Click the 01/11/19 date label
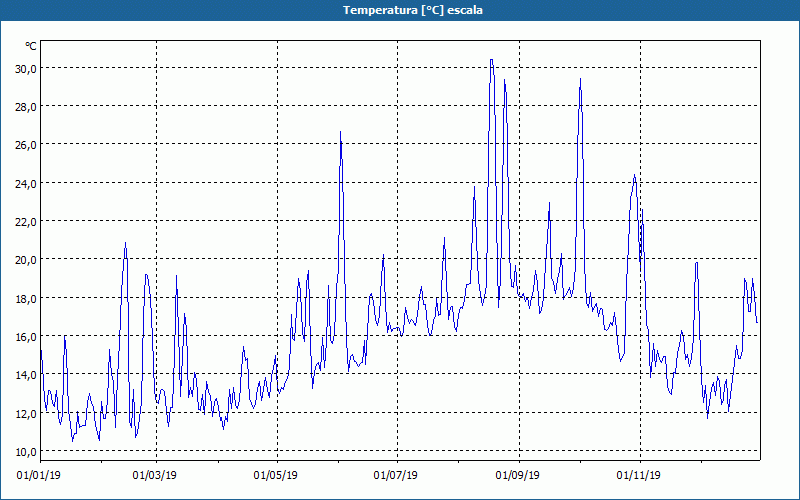 [638, 476]
